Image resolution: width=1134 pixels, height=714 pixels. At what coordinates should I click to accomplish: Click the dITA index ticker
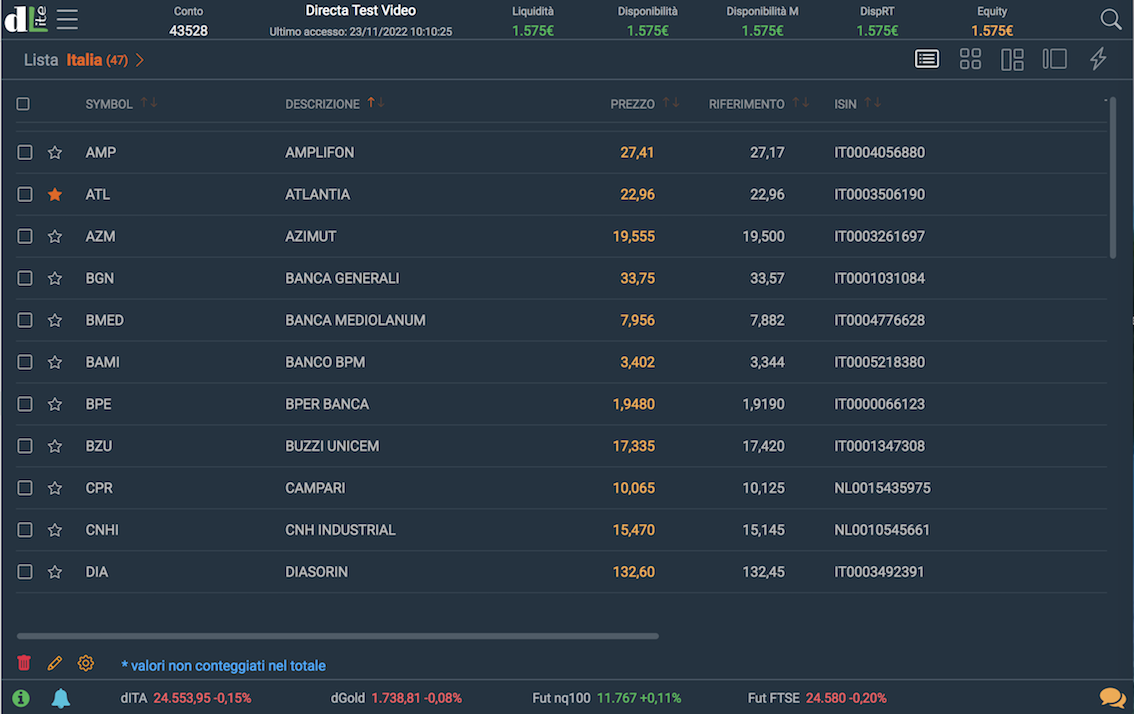pos(186,698)
